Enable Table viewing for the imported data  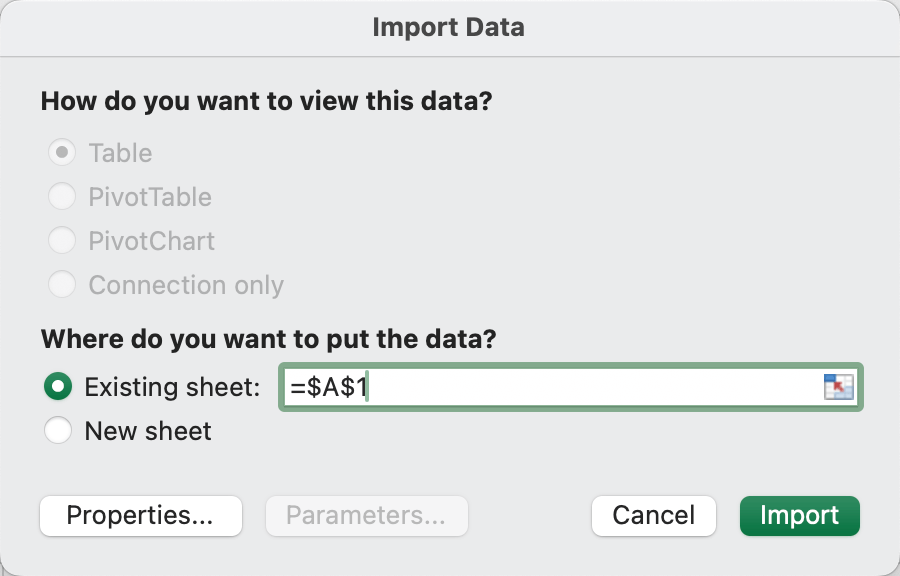click(x=61, y=152)
